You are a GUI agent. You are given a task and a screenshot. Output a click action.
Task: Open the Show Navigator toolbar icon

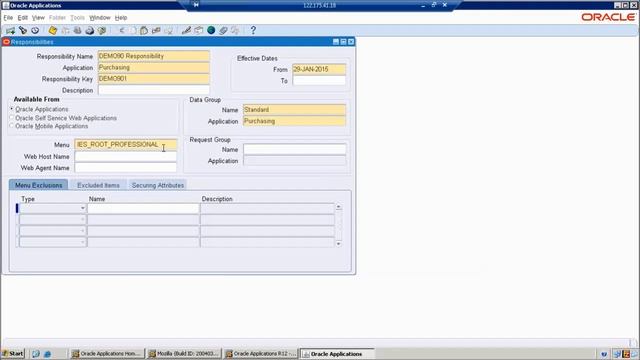[x=35, y=31]
